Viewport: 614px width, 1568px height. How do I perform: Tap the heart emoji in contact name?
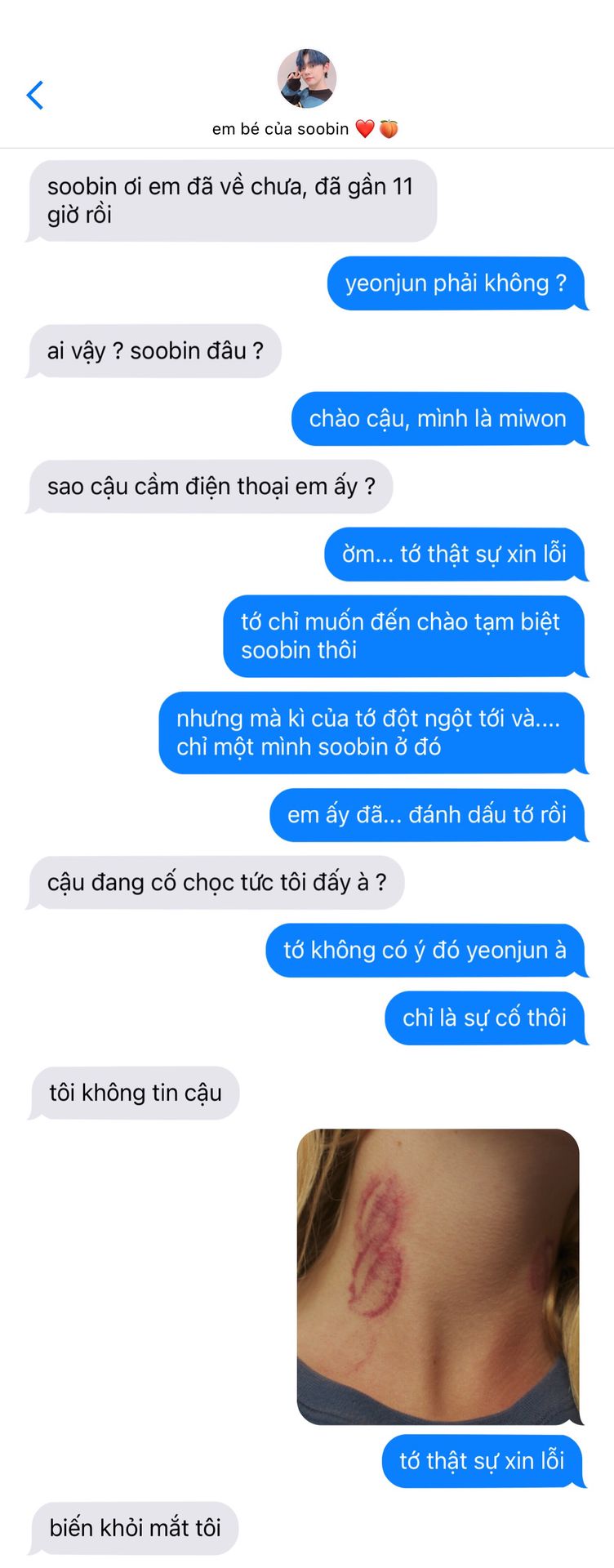pos(365,129)
